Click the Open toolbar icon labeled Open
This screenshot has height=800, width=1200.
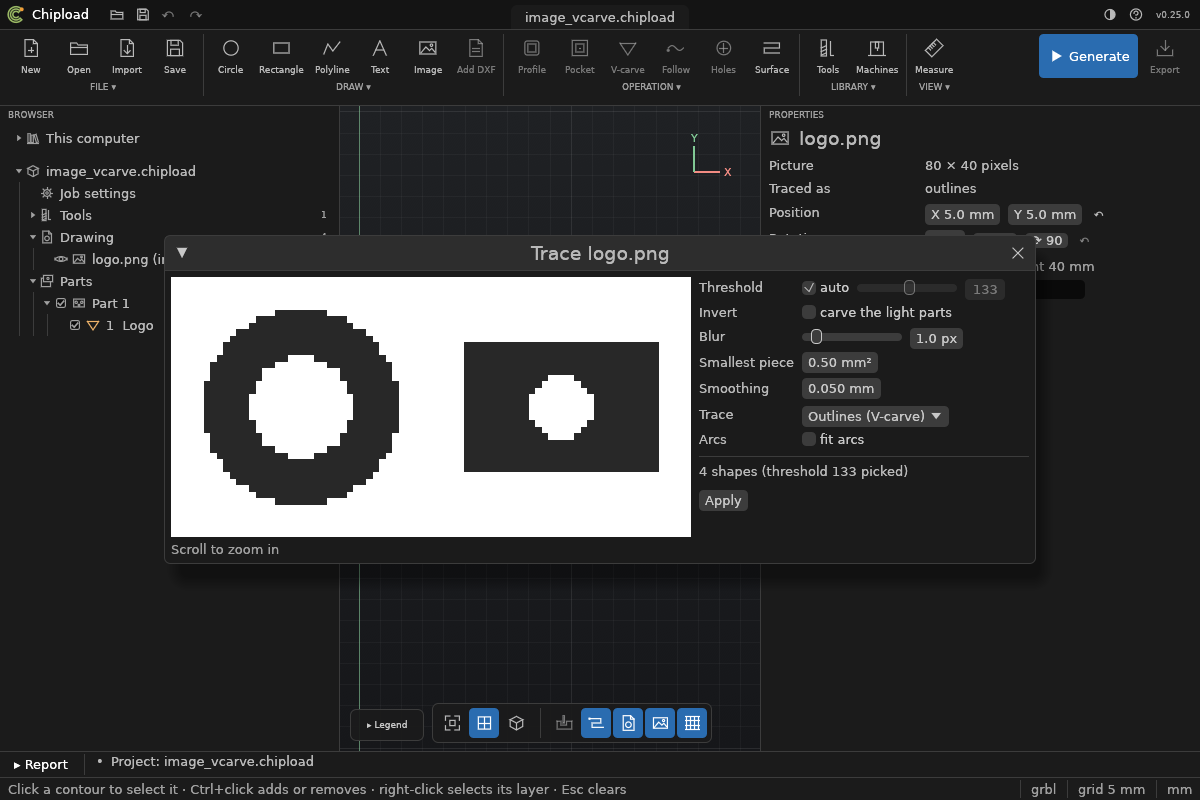79,56
